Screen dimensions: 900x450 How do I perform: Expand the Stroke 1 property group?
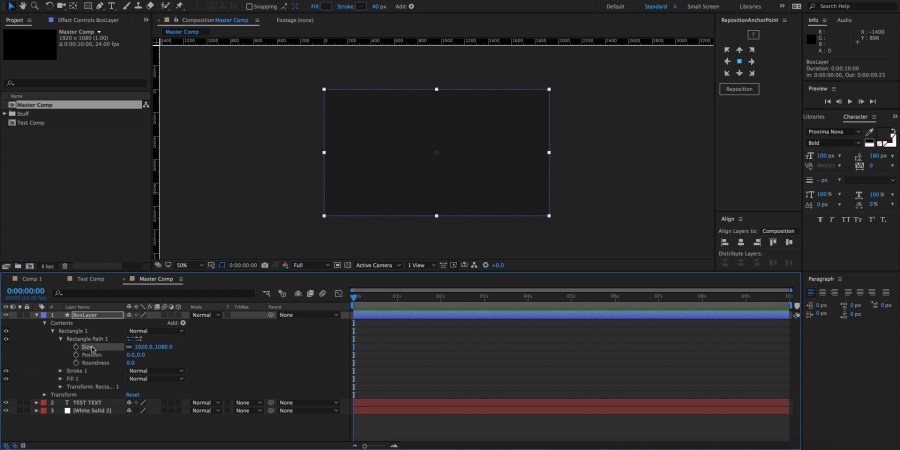(61, 371)
